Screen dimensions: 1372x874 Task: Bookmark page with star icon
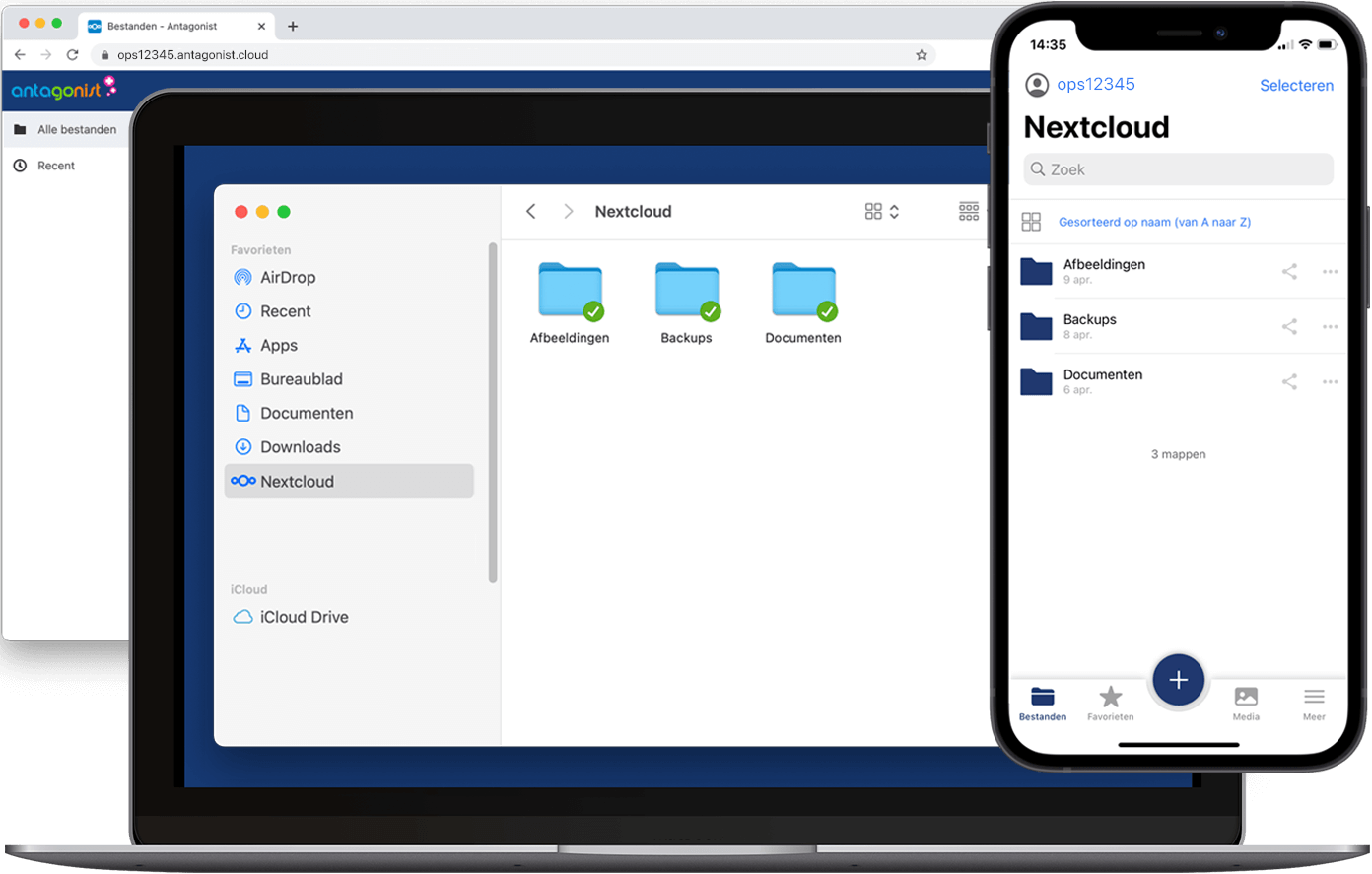922,55
